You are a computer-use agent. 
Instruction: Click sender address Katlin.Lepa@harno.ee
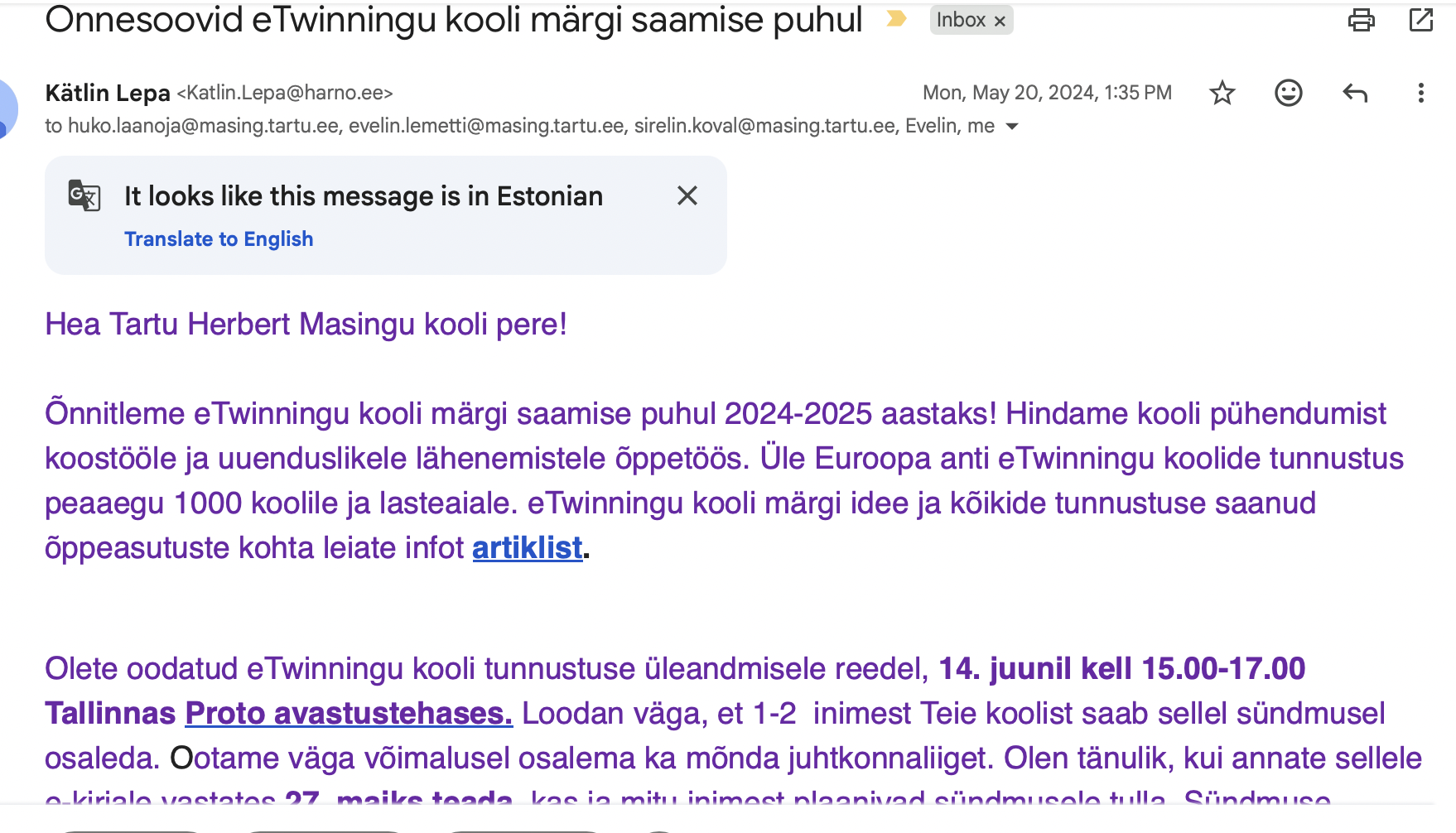click(285, 93)
